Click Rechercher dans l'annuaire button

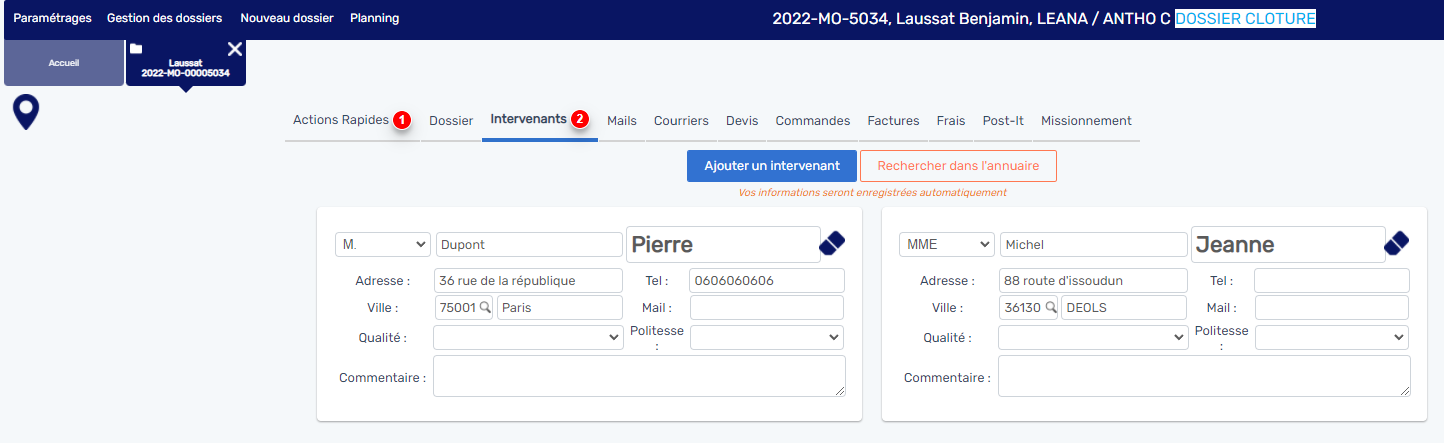pyautogui.click(x=958, y=166)
